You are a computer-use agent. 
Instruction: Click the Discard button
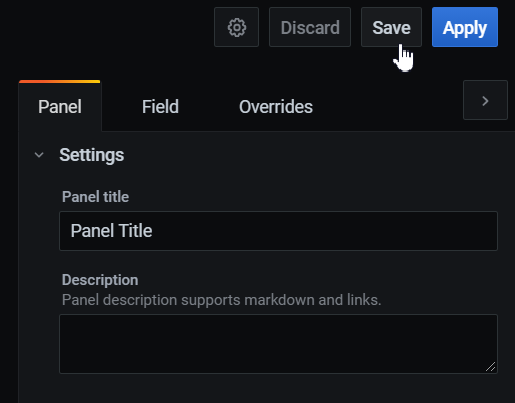click(x=310, y=27)
